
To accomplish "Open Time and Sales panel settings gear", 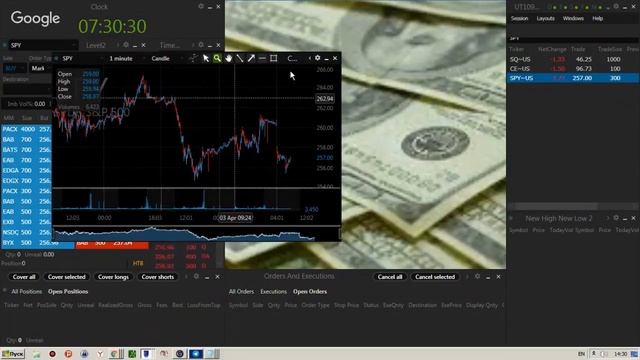I will point(201,45).
